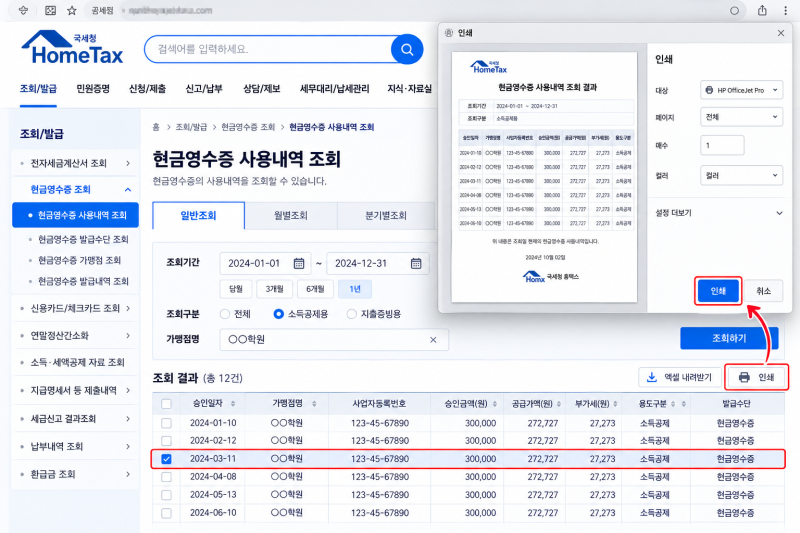Sort table by 승인금액(원) column arrows
The height and width of the screenshot is (533, 800).
(x=494, y=404)
